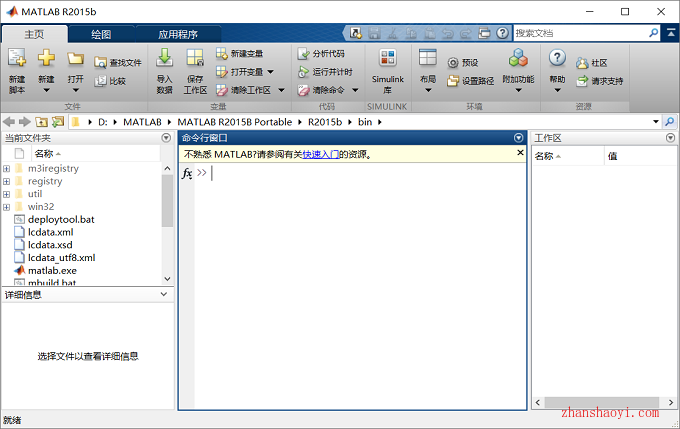Select the 比较 (Compare) tool
The height and width of the screenshot is (429, 680).
pos(110,81)
